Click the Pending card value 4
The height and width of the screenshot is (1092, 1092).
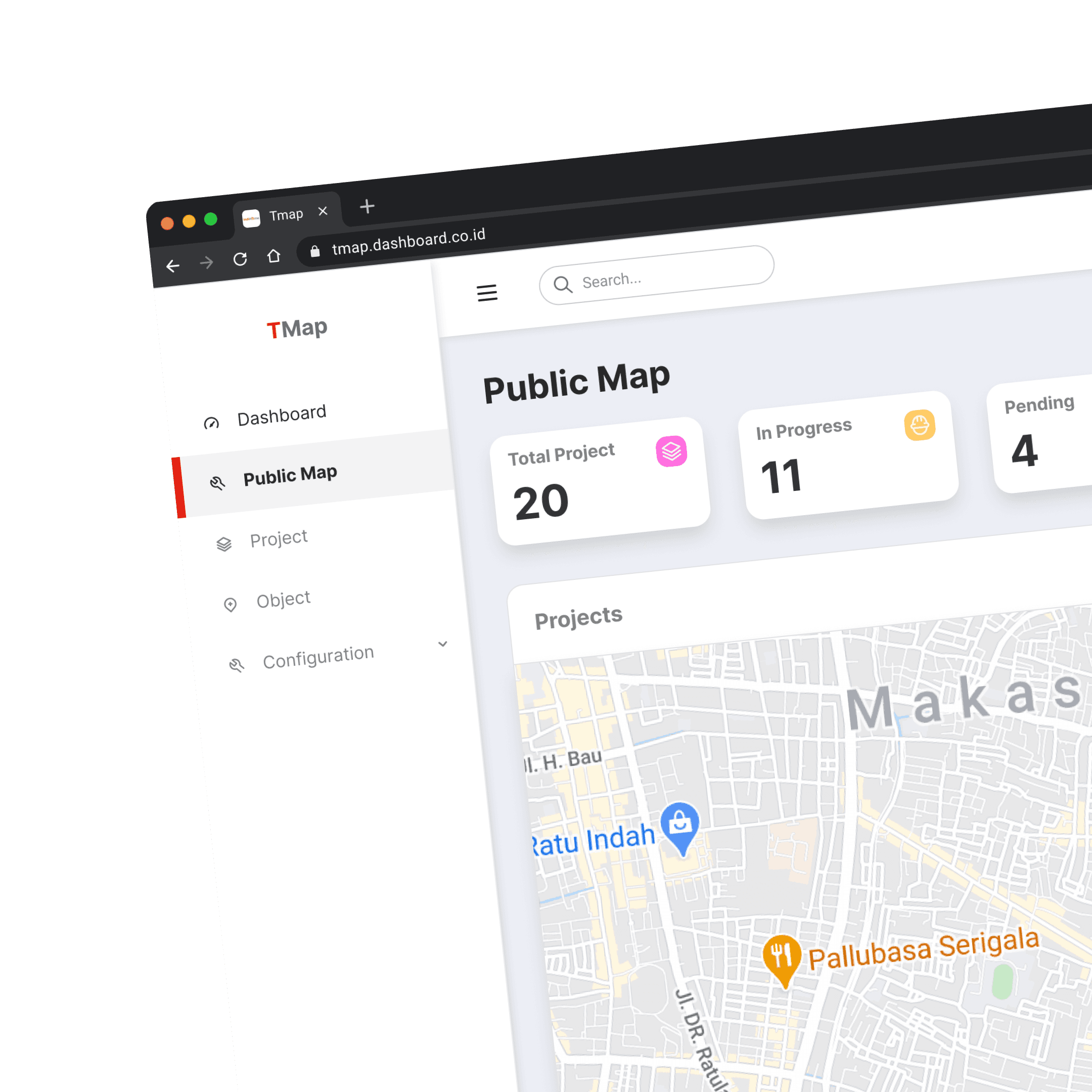[1025, 450]
